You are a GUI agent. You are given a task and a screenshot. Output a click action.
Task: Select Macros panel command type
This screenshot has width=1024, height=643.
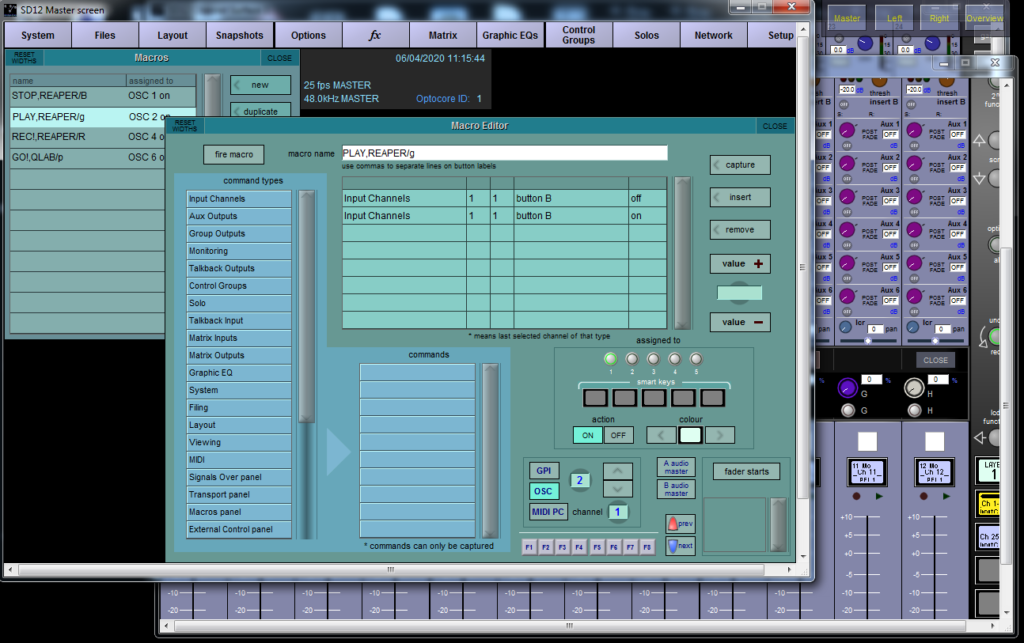tap(239, 512)
